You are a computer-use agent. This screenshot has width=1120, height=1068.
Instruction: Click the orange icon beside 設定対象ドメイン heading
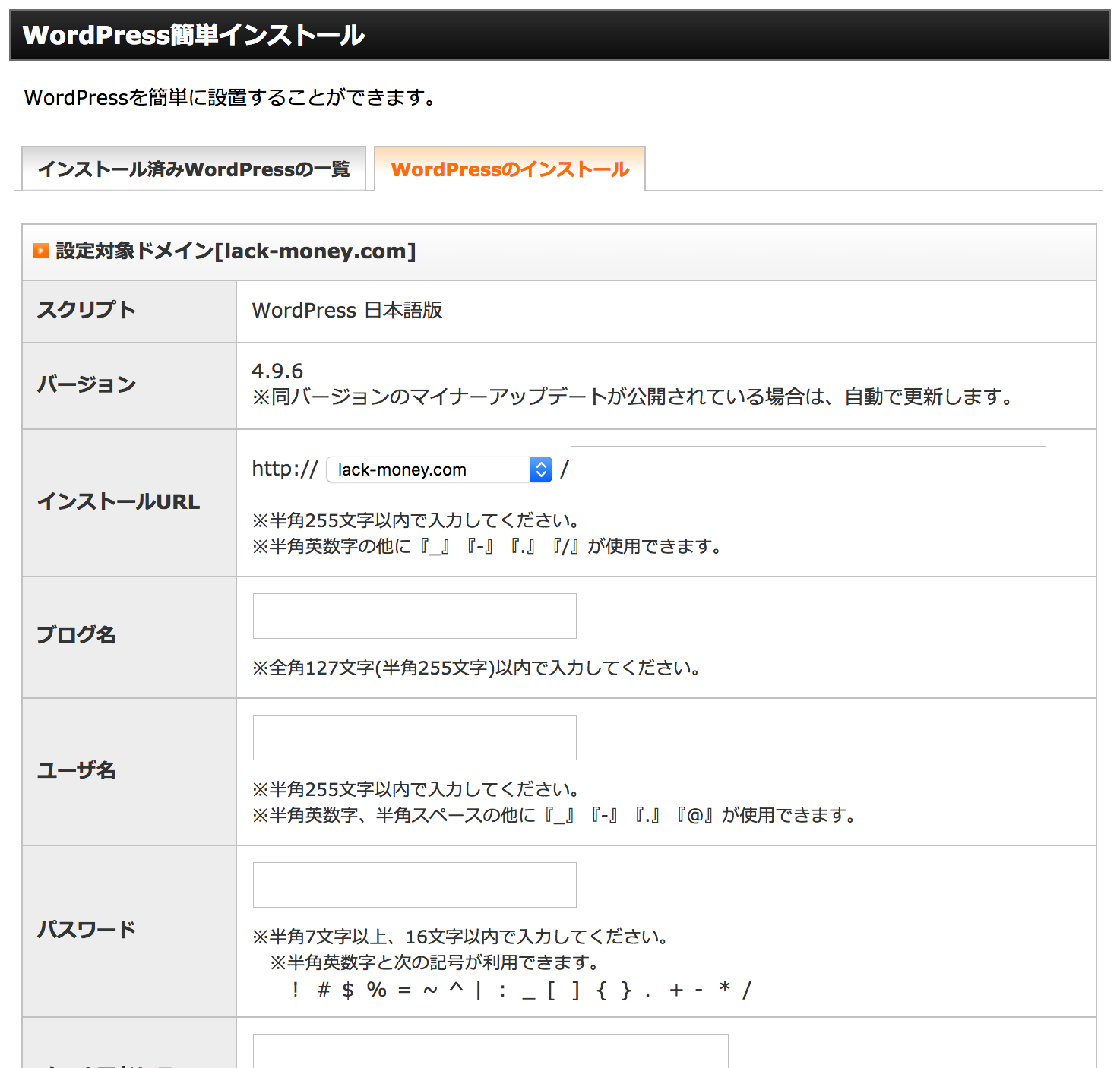pos(41,251)
